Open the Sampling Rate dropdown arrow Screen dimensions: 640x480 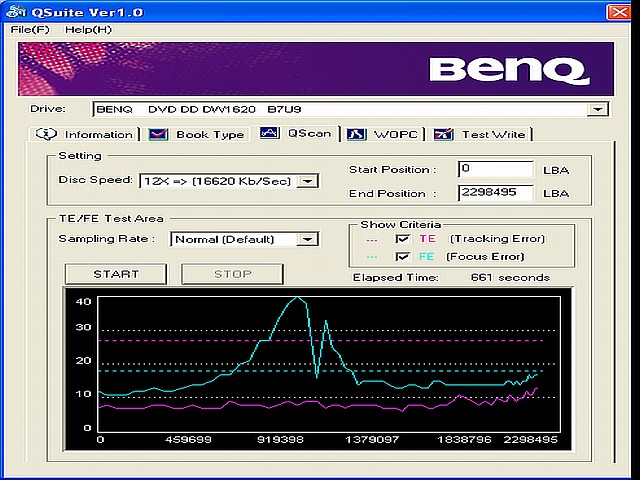click(307, 239)
